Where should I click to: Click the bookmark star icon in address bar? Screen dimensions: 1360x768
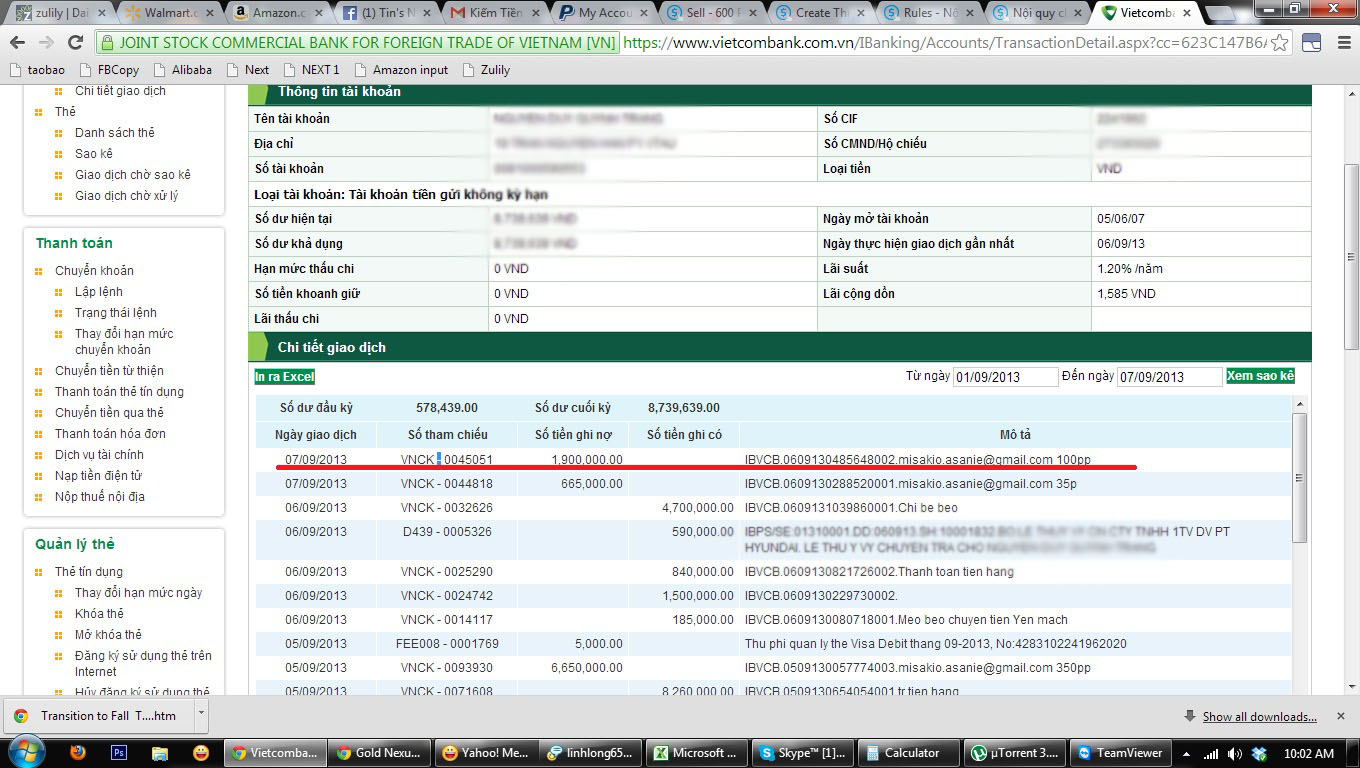[x=1279, y=43]
